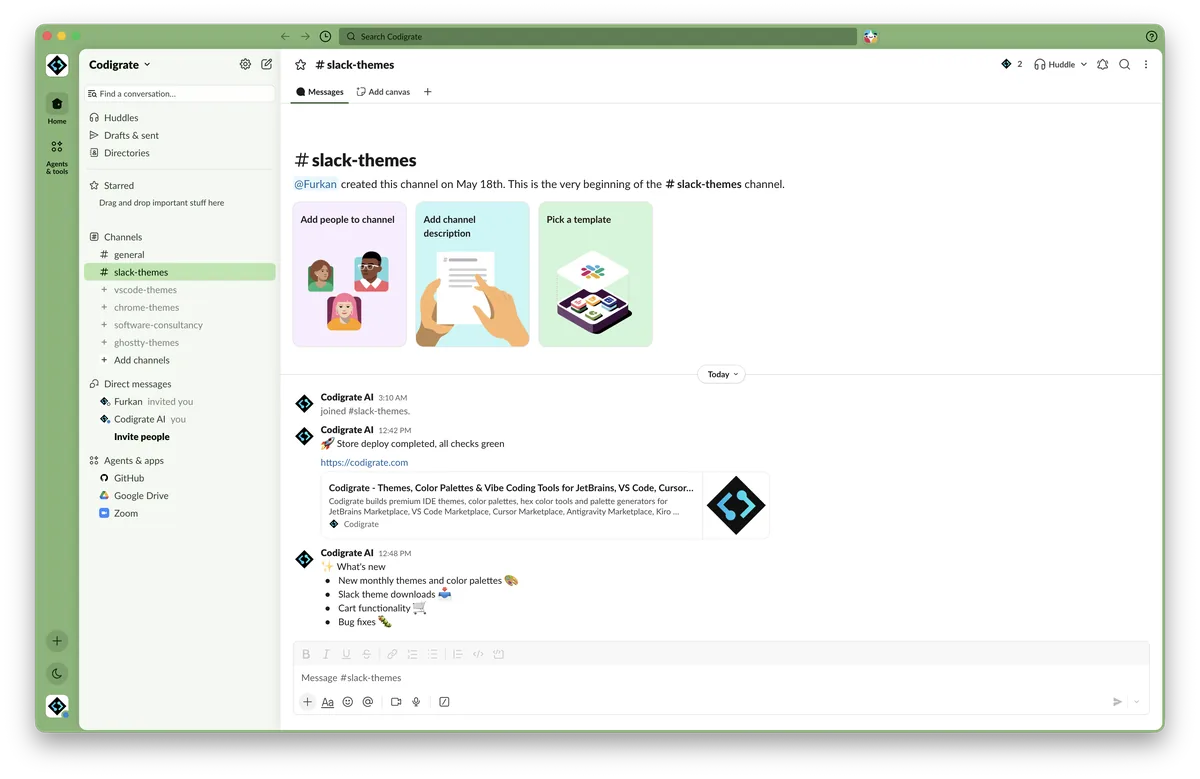Viewport: 1200px width, 779px height.
Task: Click the create new plus button in the rail
Action: pos(57,641)
